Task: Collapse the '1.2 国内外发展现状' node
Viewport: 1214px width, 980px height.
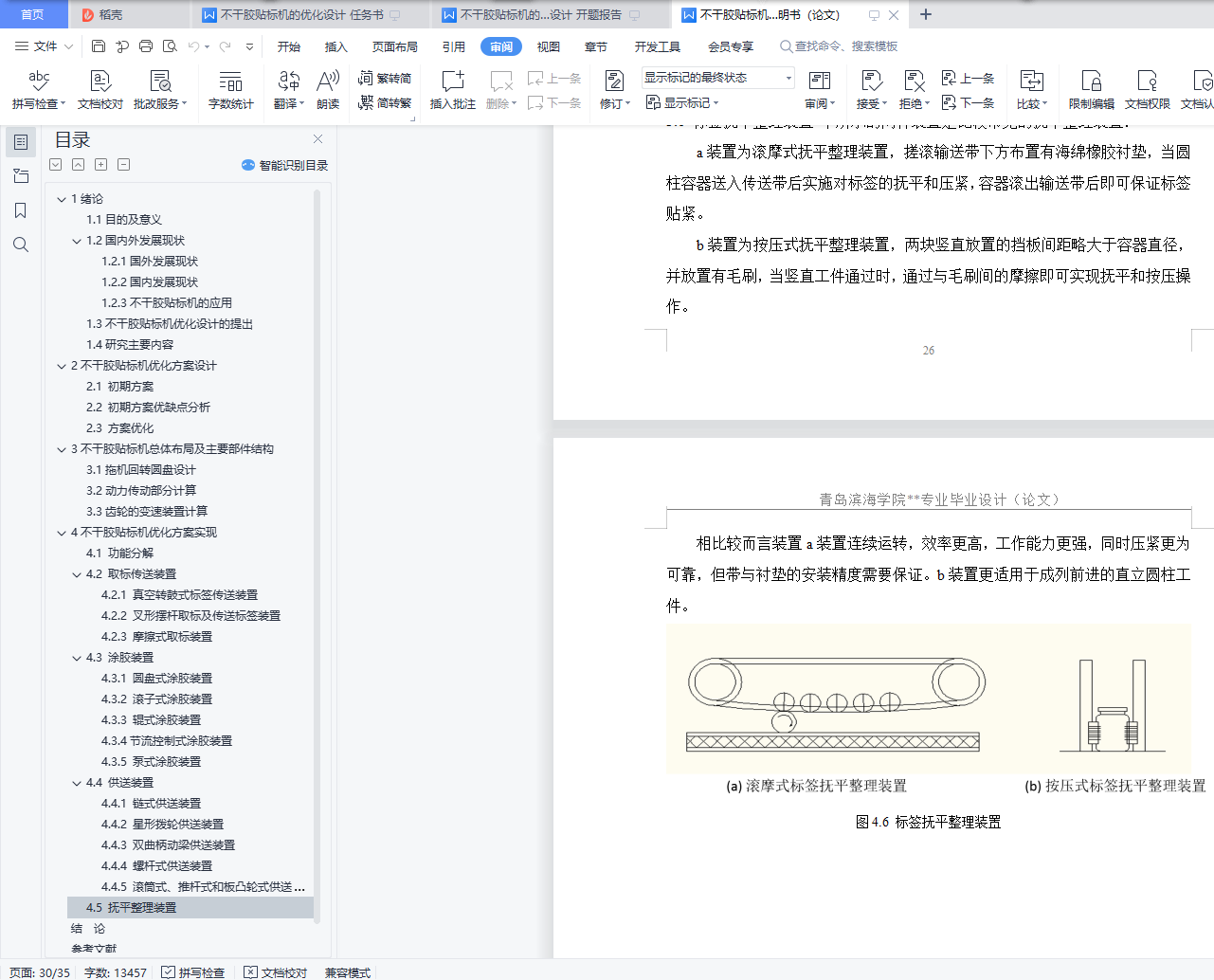Action: [77, 241]
